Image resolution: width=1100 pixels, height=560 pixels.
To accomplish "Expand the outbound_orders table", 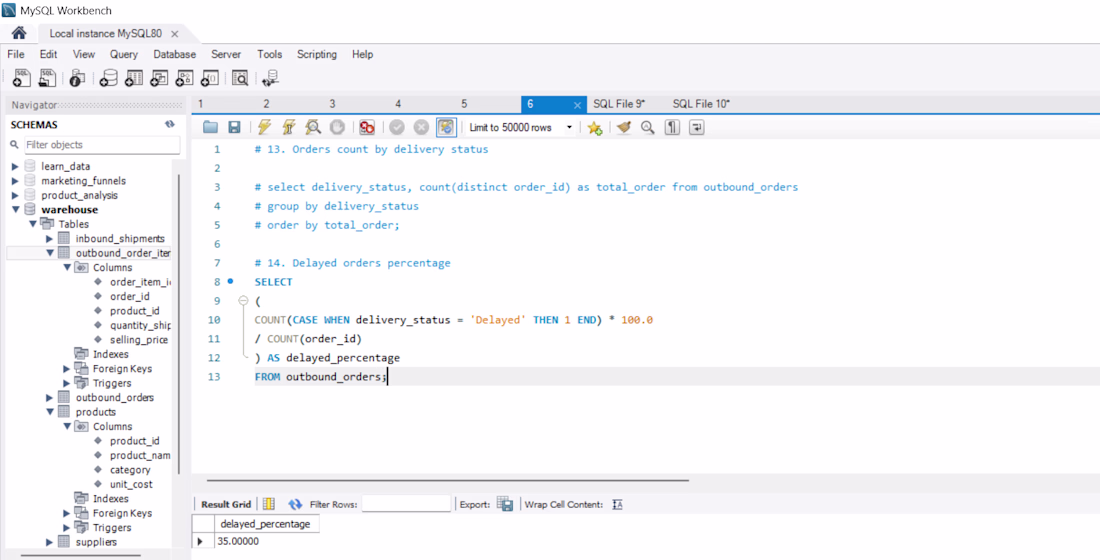I will click(x=49, y=397).
